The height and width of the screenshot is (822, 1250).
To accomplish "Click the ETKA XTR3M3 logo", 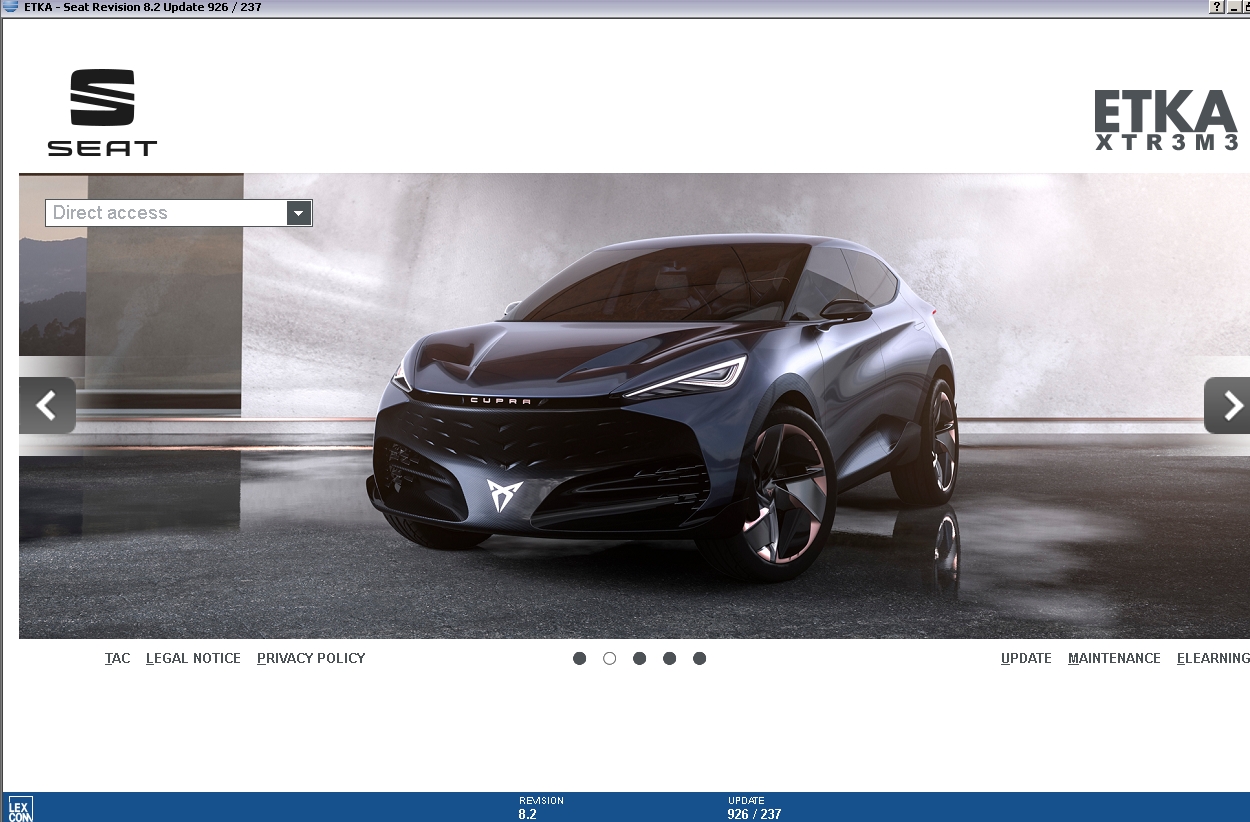I will coord(1166,120).
